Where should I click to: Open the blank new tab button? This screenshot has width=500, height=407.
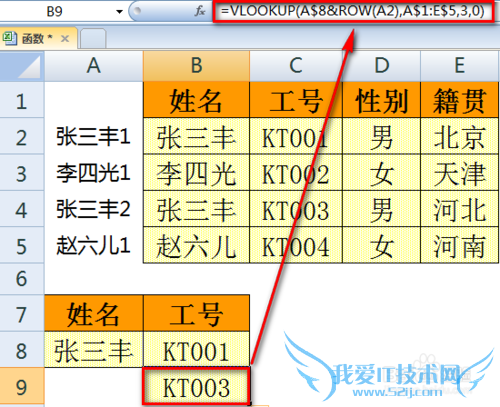(93, 39)
